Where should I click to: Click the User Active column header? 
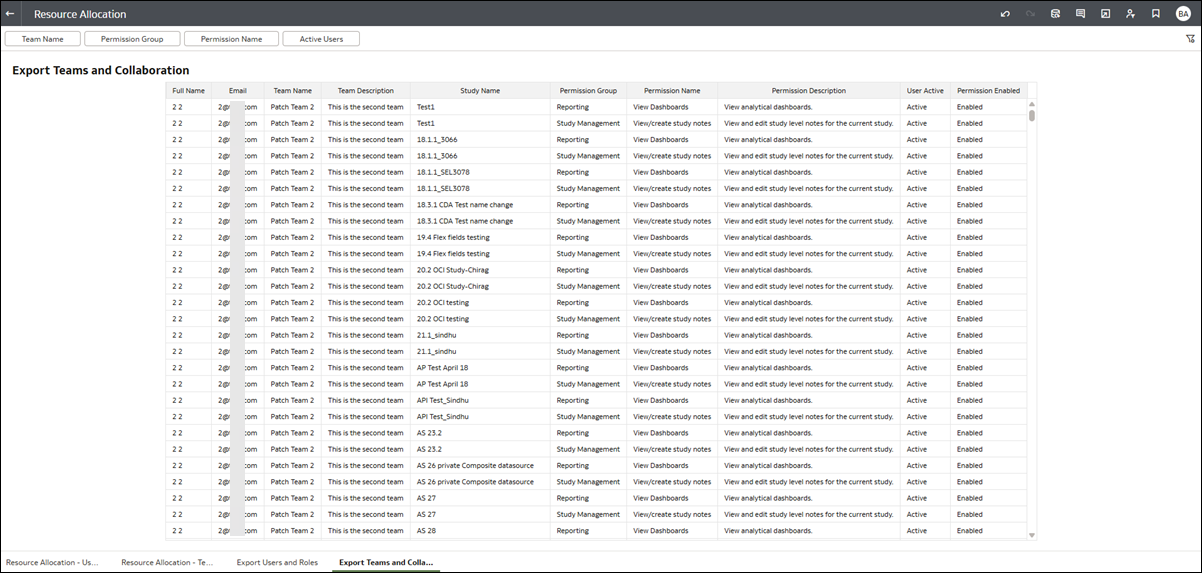coord(925,91)
